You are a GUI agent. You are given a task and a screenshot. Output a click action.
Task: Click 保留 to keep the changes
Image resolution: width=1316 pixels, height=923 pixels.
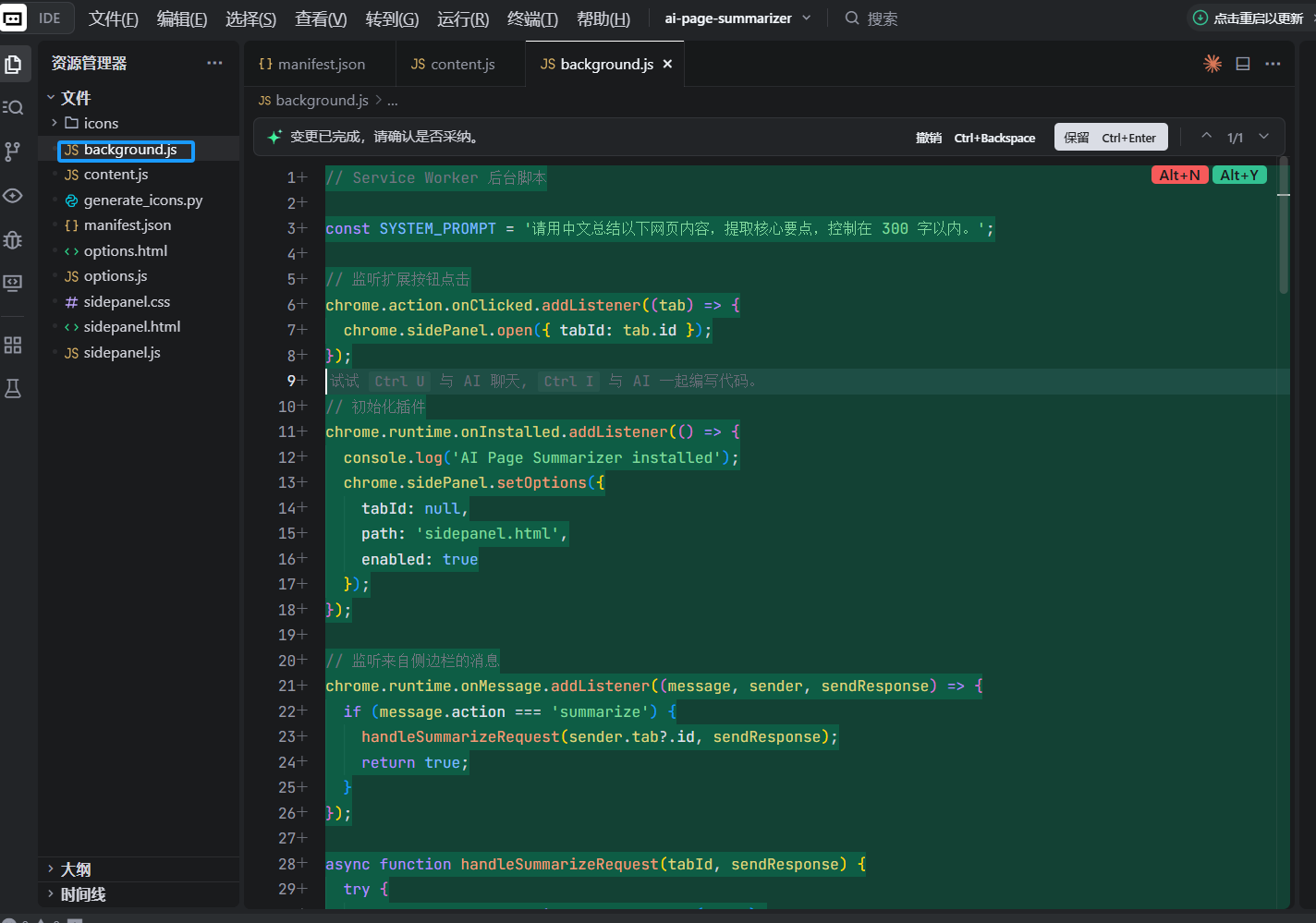click(1111, 138)
